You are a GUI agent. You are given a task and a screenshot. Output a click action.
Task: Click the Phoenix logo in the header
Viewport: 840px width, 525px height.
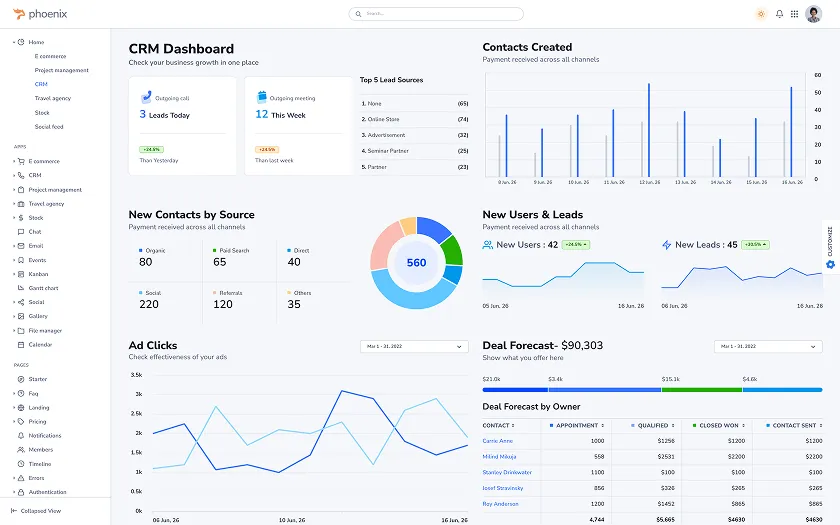[40, 14]
